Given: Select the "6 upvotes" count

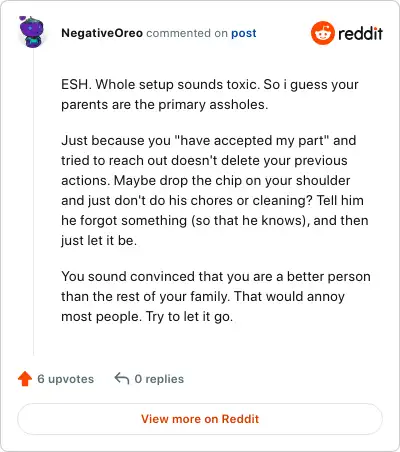Looking at the screenshot, I should click(65, 379).
